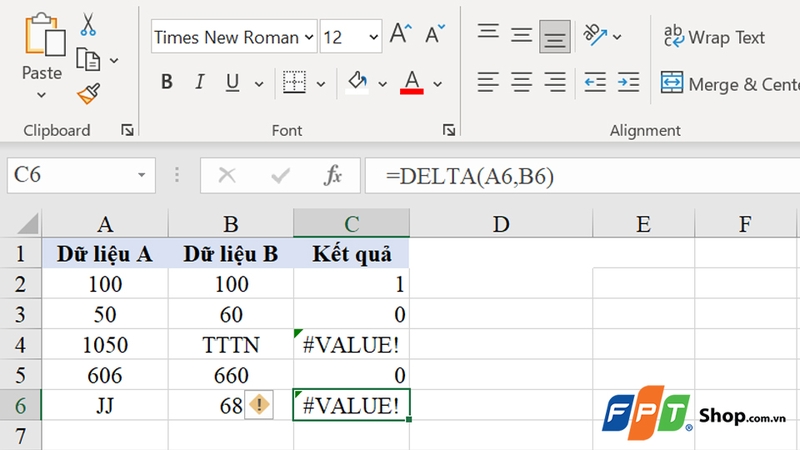
Task: Select column E header
Action: [643, 223]
